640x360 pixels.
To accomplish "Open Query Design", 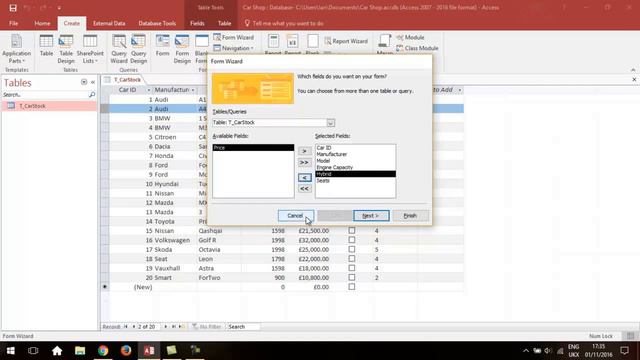I will [x=138, y=49].
